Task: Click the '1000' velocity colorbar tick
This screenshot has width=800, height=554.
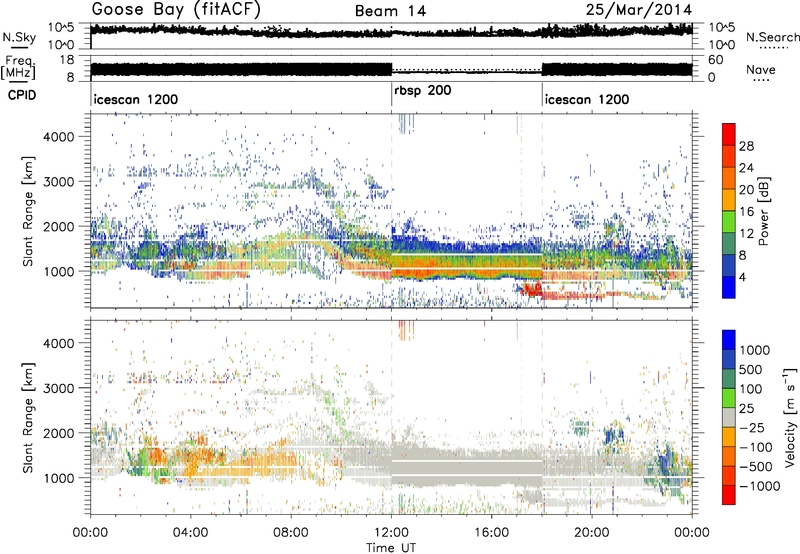Action: tap(755, 350)
